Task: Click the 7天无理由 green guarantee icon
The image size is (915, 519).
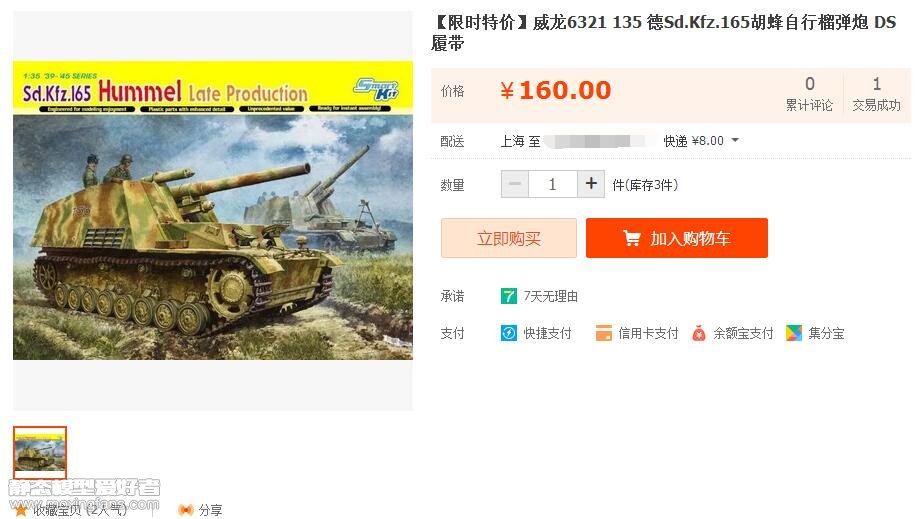Action: click(x=508, y=296)
